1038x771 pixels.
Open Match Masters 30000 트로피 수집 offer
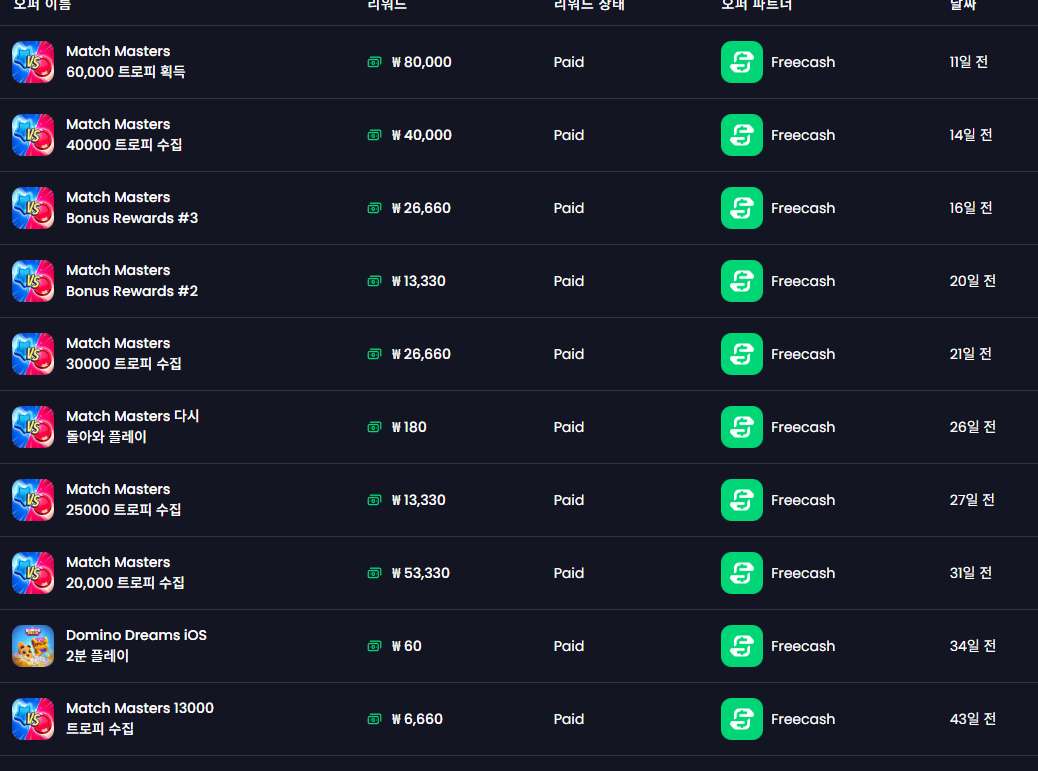124,353
